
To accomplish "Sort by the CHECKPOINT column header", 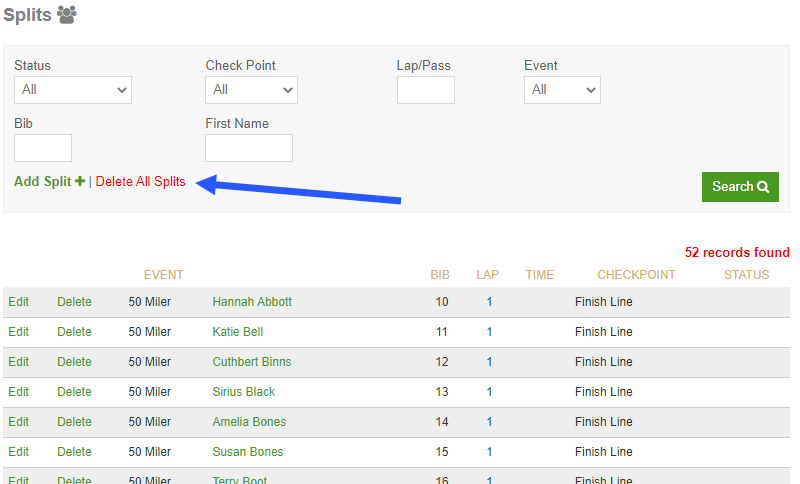I will click(636, 275).
